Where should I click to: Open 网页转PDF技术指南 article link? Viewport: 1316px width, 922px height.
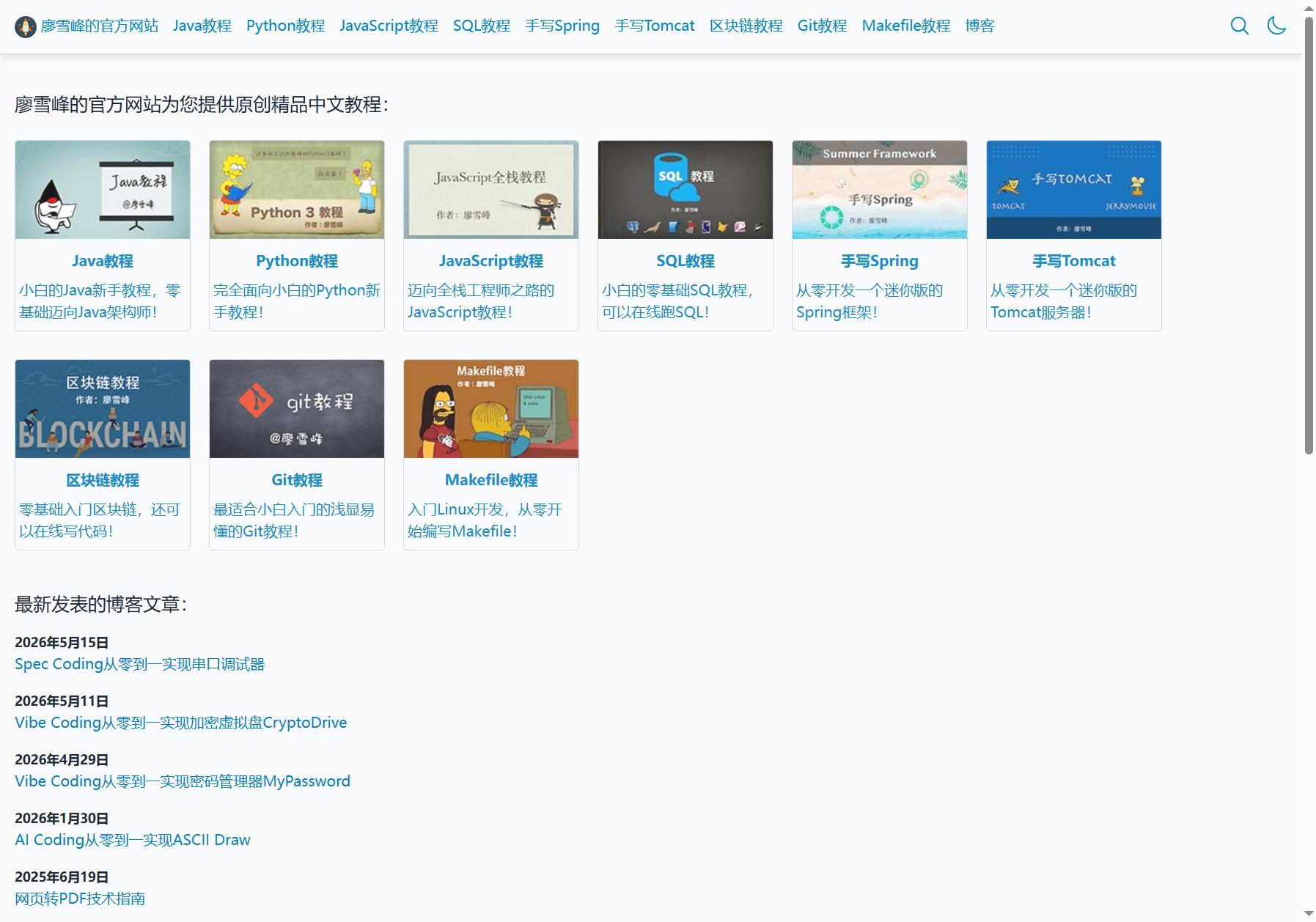tap(80, 899)
